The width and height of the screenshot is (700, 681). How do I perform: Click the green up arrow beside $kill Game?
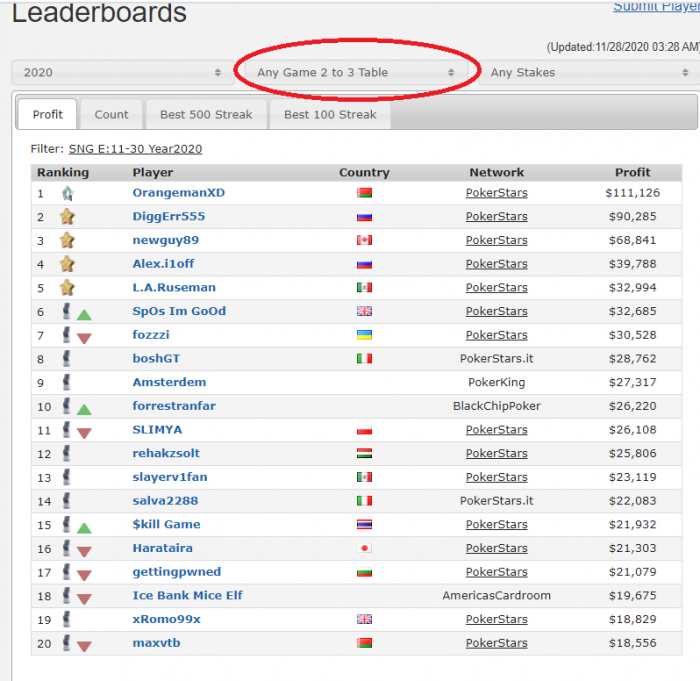84,528
